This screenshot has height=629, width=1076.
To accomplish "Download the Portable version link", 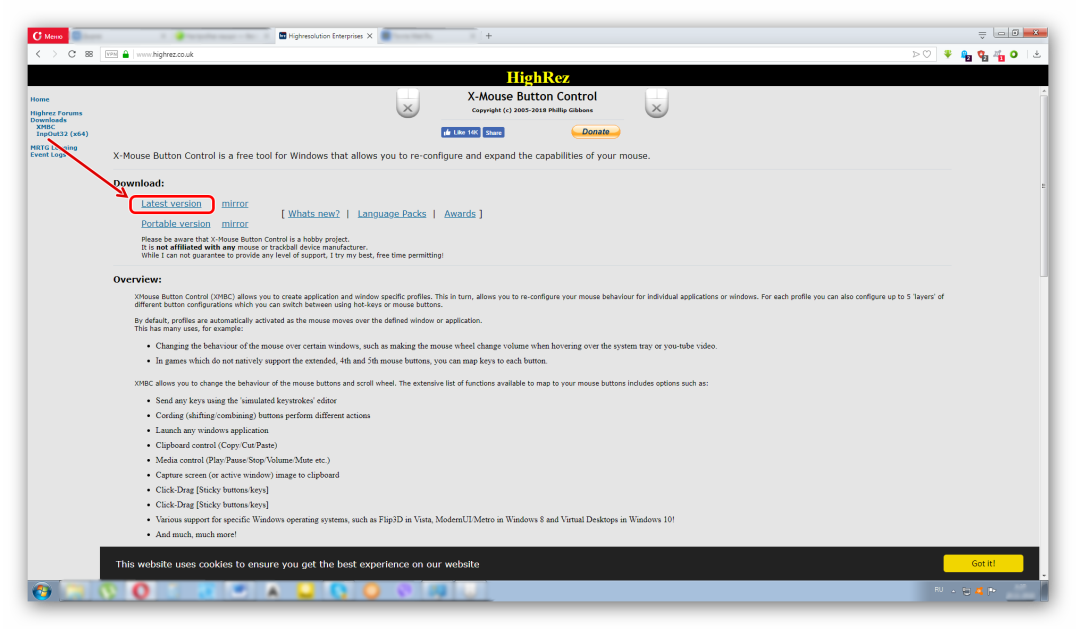I will pos(176,224).
